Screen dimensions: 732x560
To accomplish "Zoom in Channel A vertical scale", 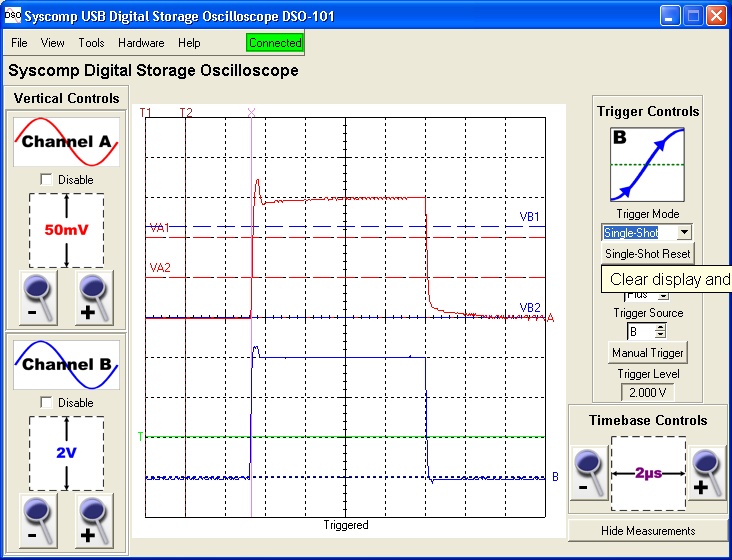I will point(94,298).
